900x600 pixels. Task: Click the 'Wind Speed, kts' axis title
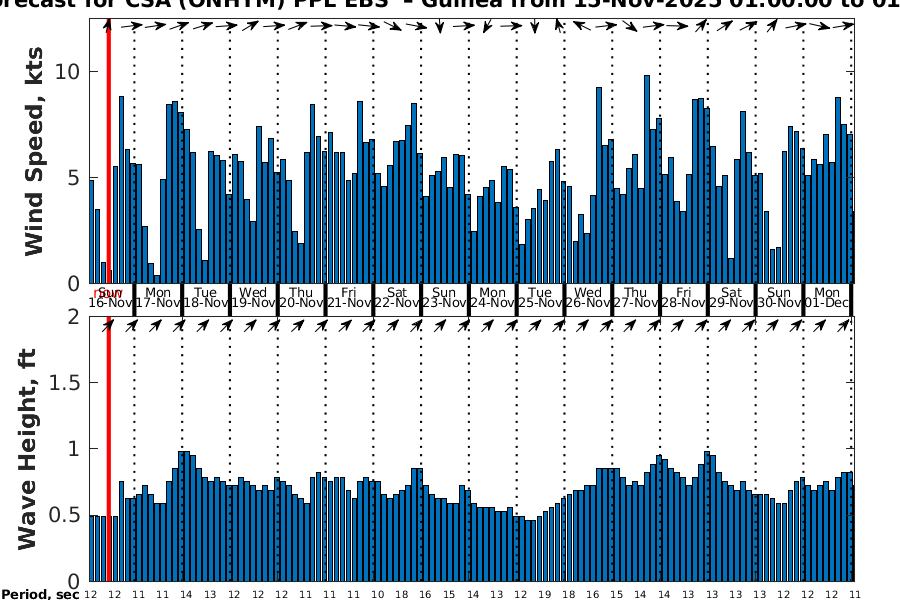point(35,150)
